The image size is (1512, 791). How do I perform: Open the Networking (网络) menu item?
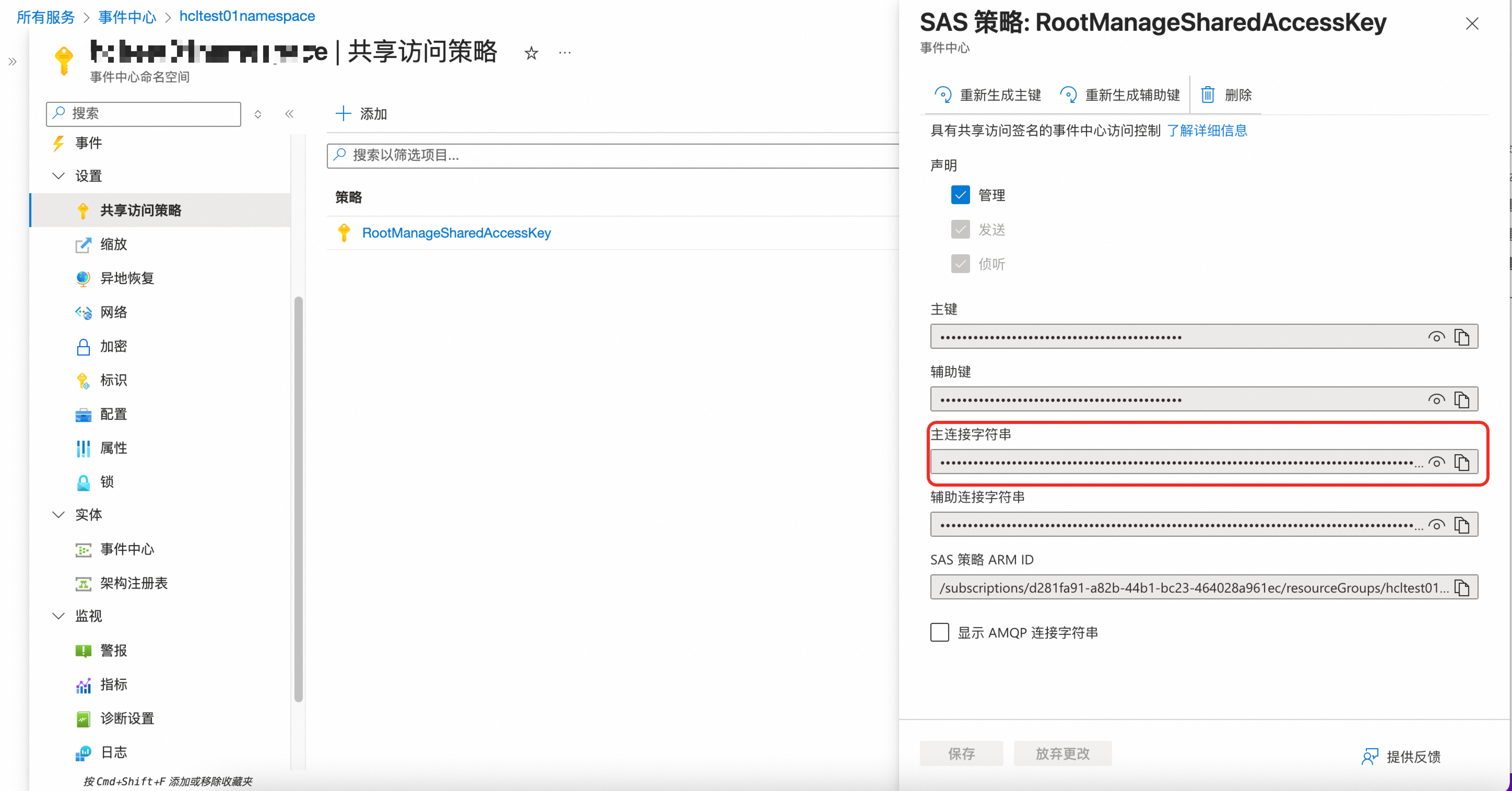pyautogui.click(x=113, y=312)
